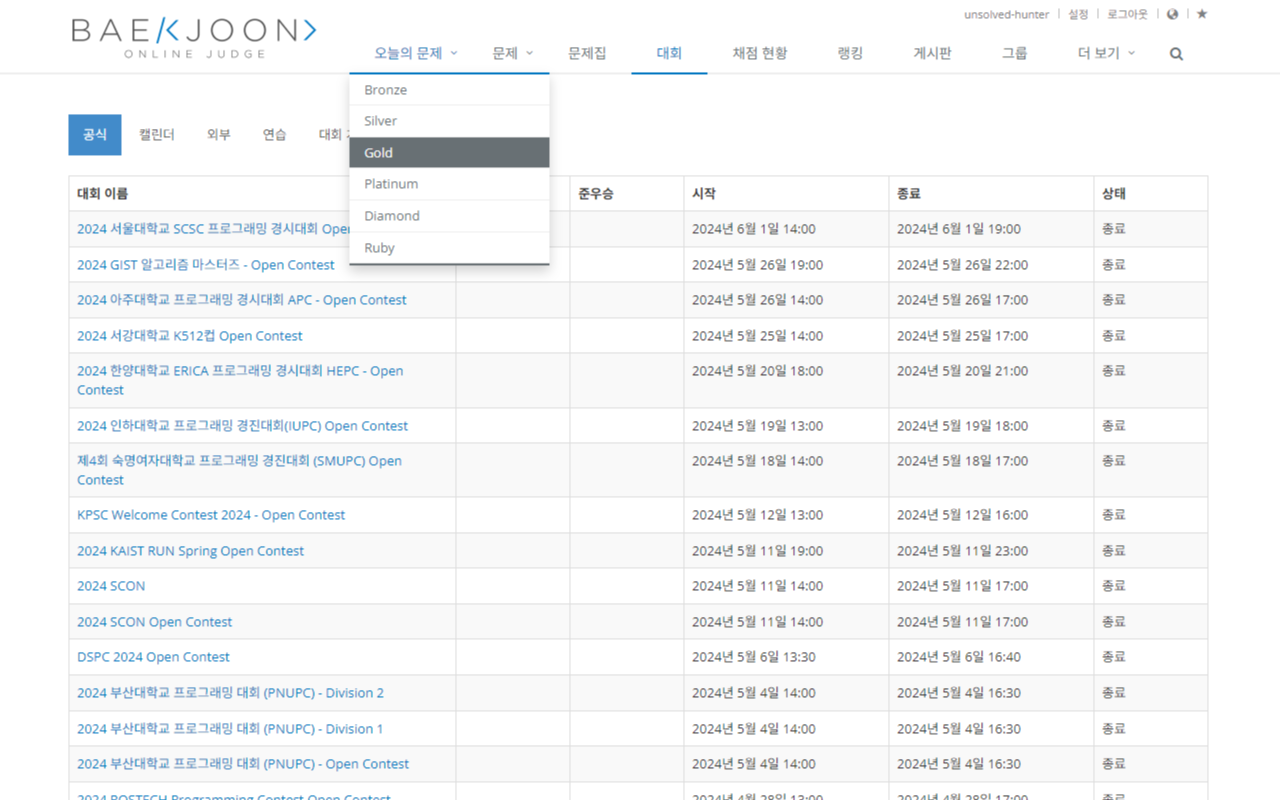Click 종료 status for KPSC Welcome Contest row

click(1114, 515)
